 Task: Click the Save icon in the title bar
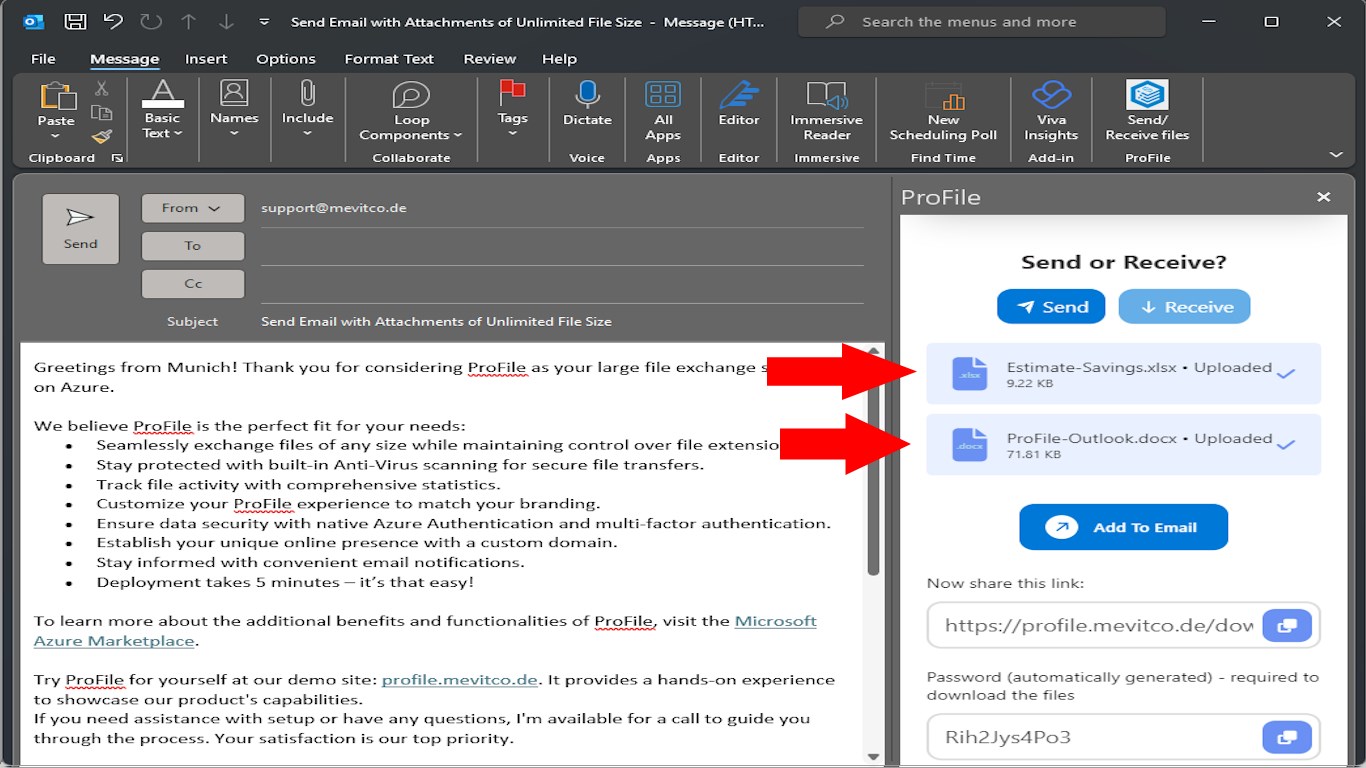(75, 21)
